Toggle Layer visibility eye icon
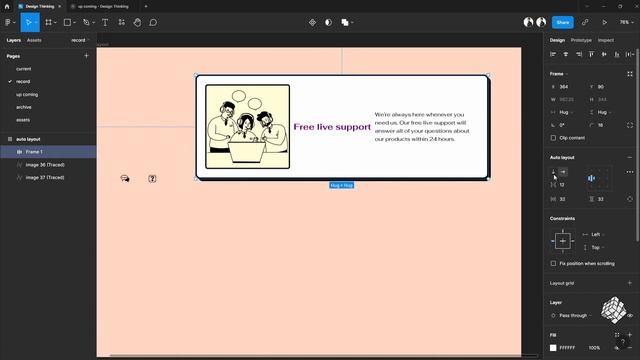The image size is (640, 360). pyautogui.click(x=630, y=316)
